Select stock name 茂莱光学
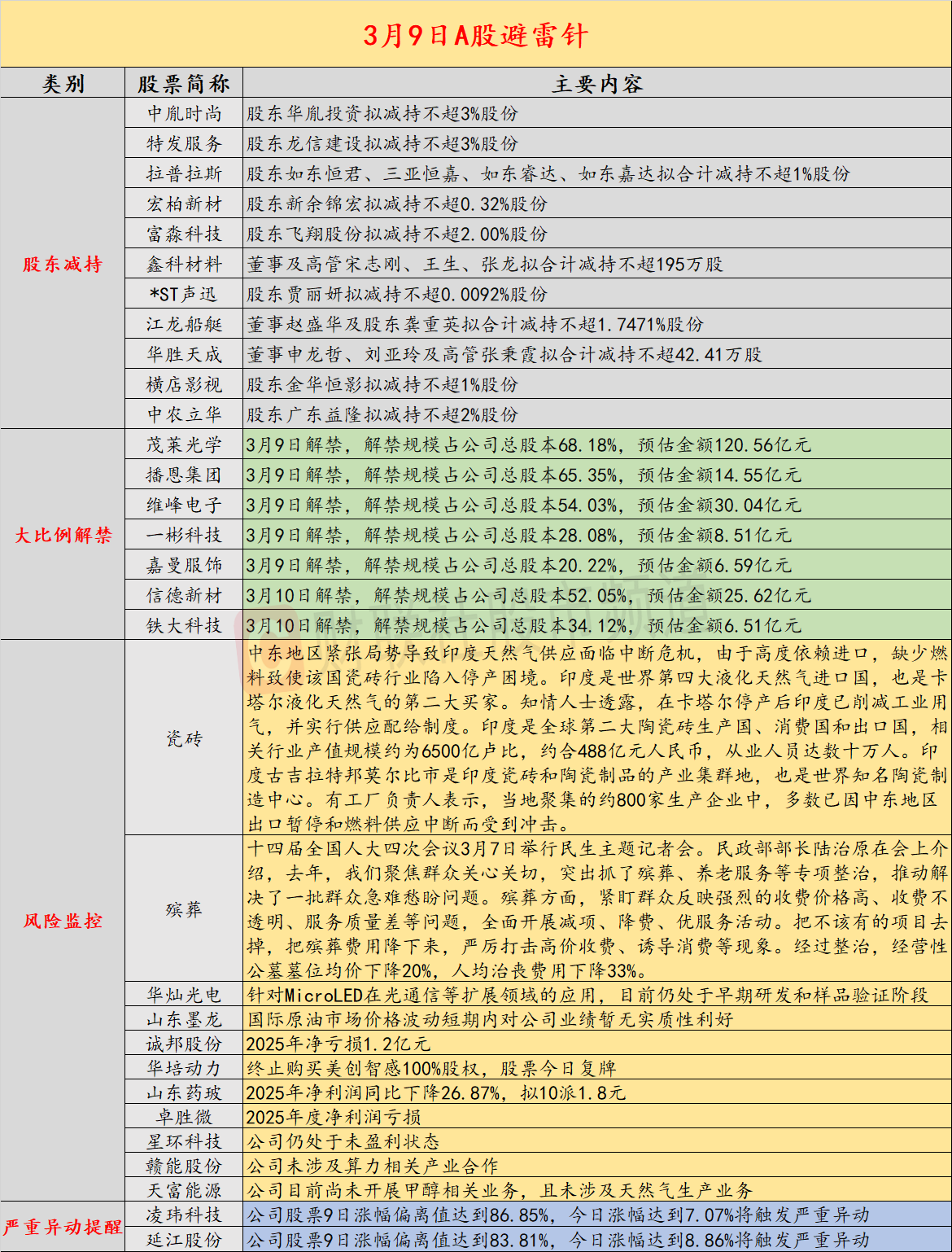 tap(184, 445)
